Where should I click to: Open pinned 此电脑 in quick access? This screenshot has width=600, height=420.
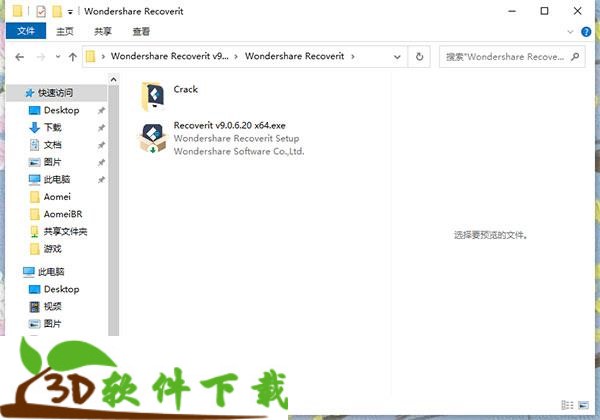pyautogui.click(x=57, y=179)
